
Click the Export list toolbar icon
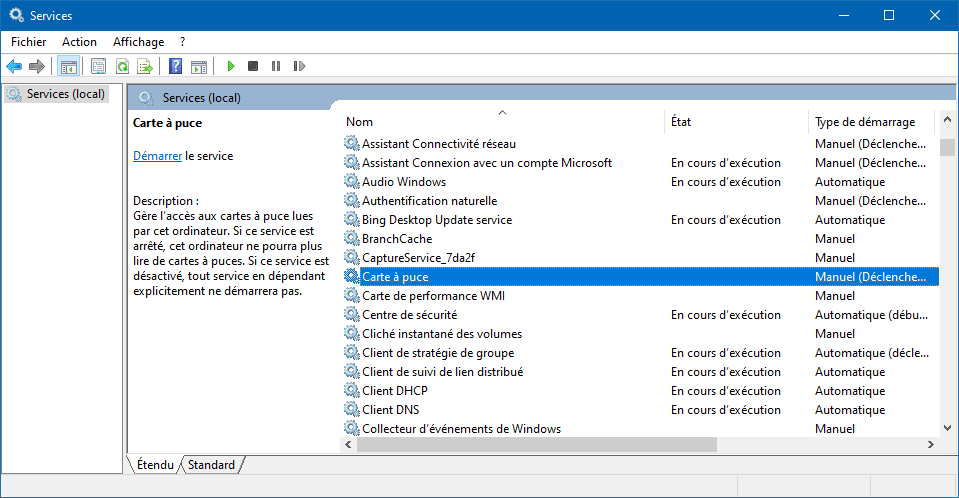tap(145, 66)
